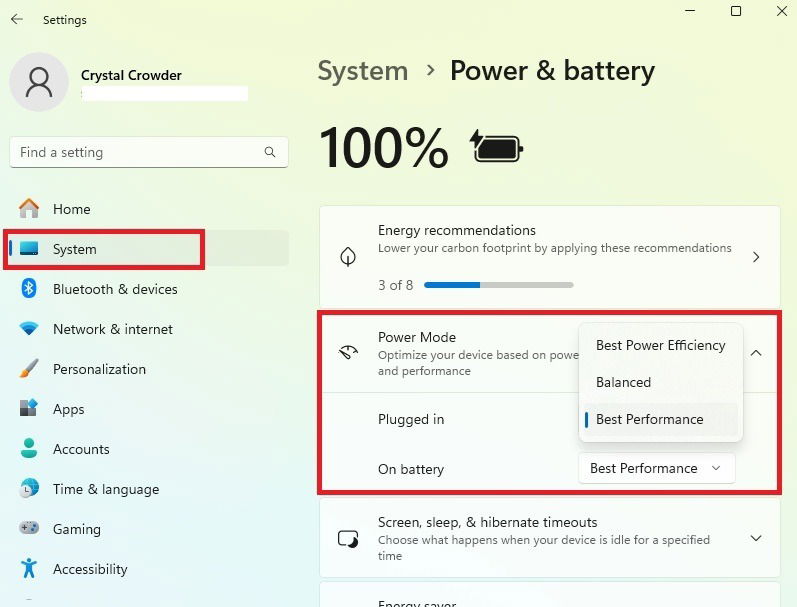This screenshot has width=797, height=607.
Task: Click the Personalization paintbrush icon
Action: tap(30, 369)
